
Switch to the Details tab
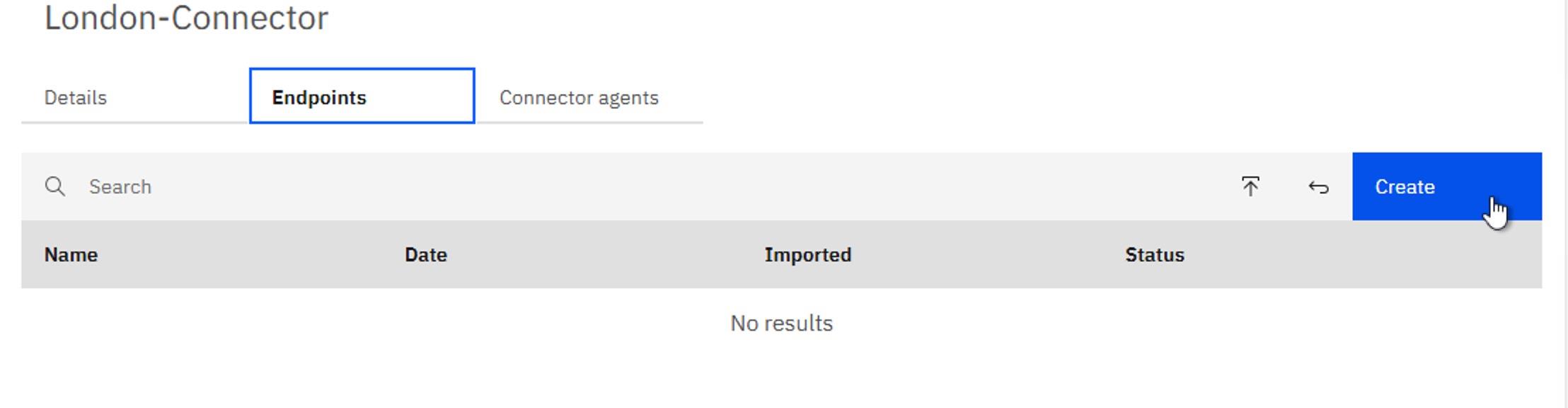pos(76,98)
